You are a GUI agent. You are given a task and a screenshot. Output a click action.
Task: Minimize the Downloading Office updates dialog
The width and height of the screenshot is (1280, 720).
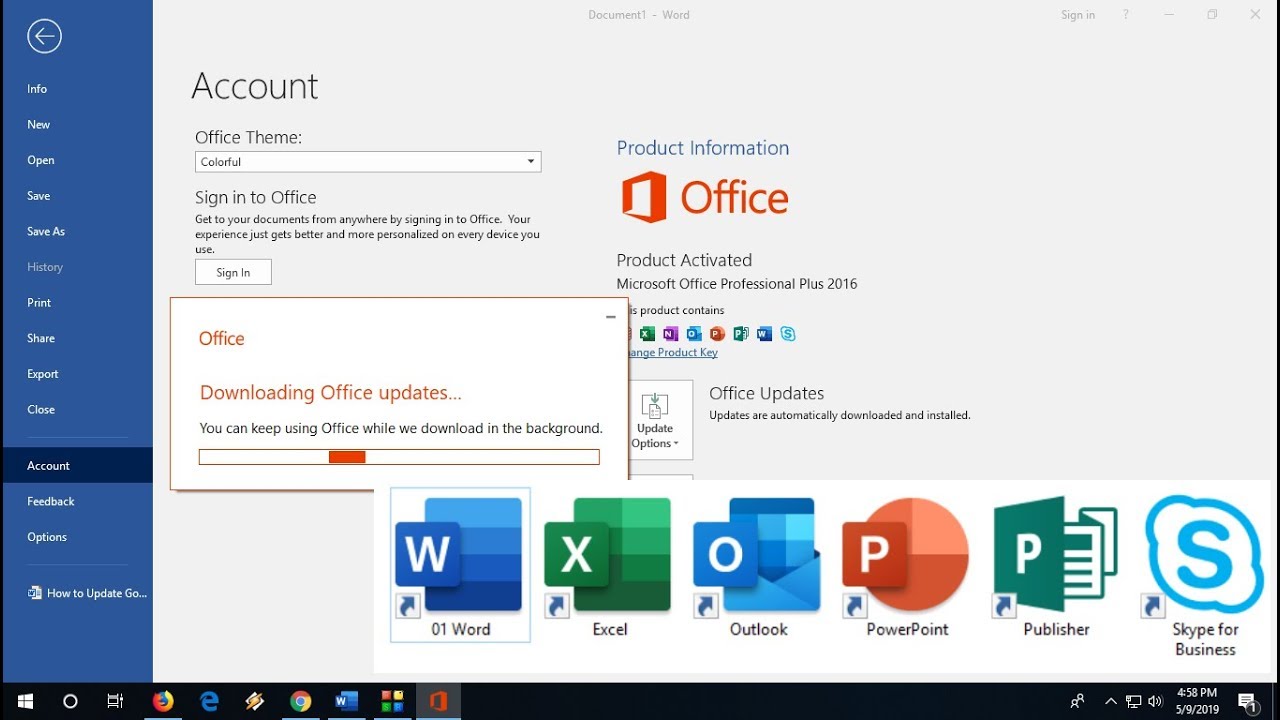coord(611,317)
